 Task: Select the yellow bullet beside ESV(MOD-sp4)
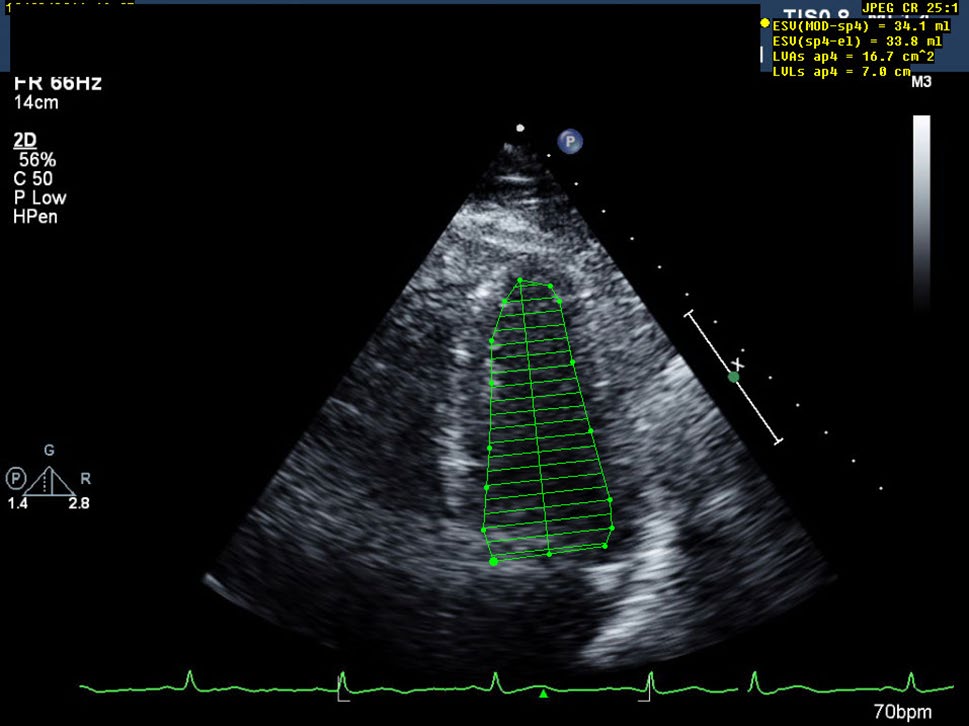765,22
